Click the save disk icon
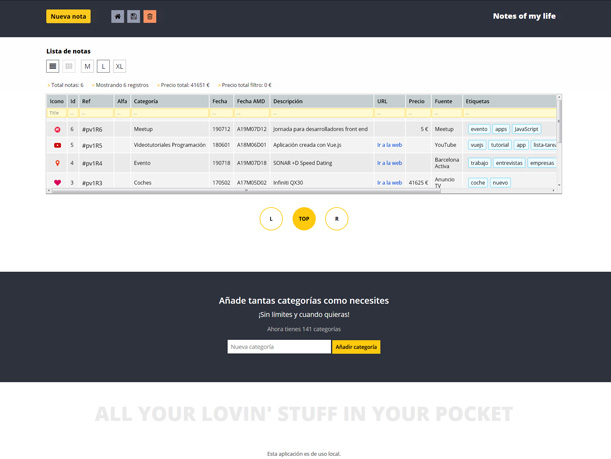This screenshot has width=611, height=459. pyautogui.click(x=133, y=16)
